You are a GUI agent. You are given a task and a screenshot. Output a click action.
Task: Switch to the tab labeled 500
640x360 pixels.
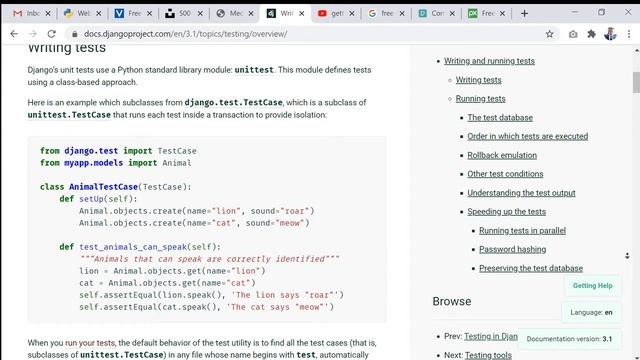tap(179, 13)
